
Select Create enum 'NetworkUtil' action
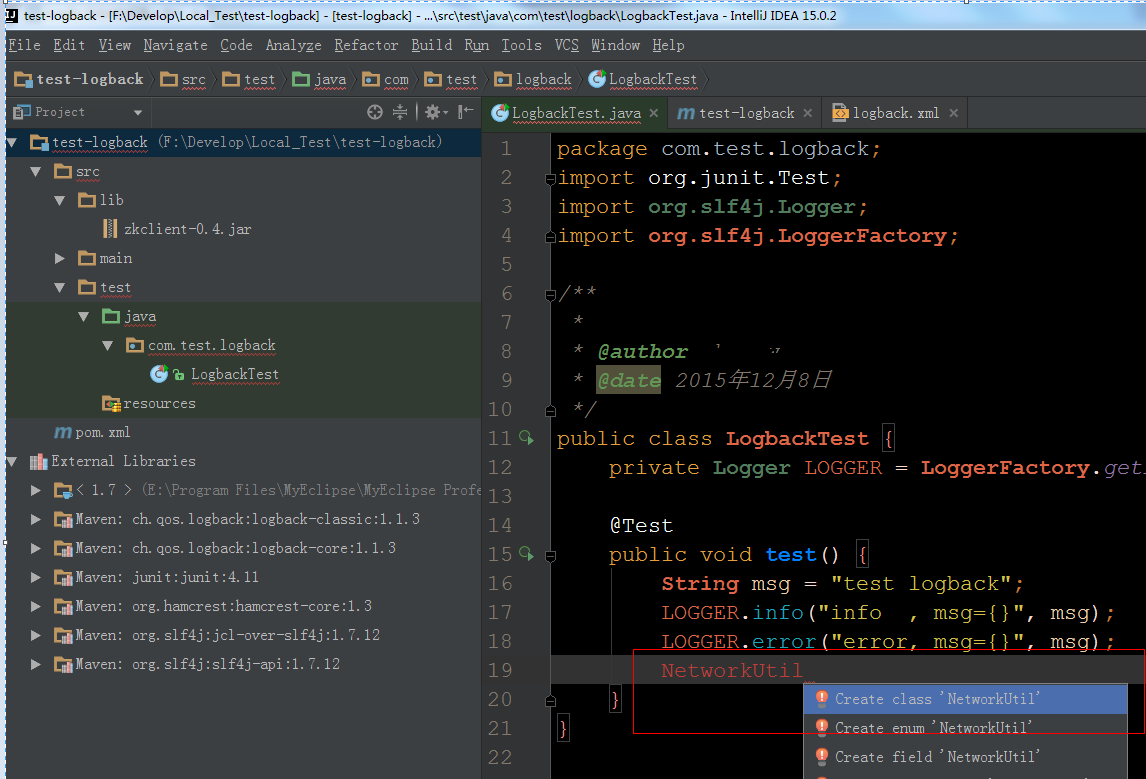coord(935,728)
